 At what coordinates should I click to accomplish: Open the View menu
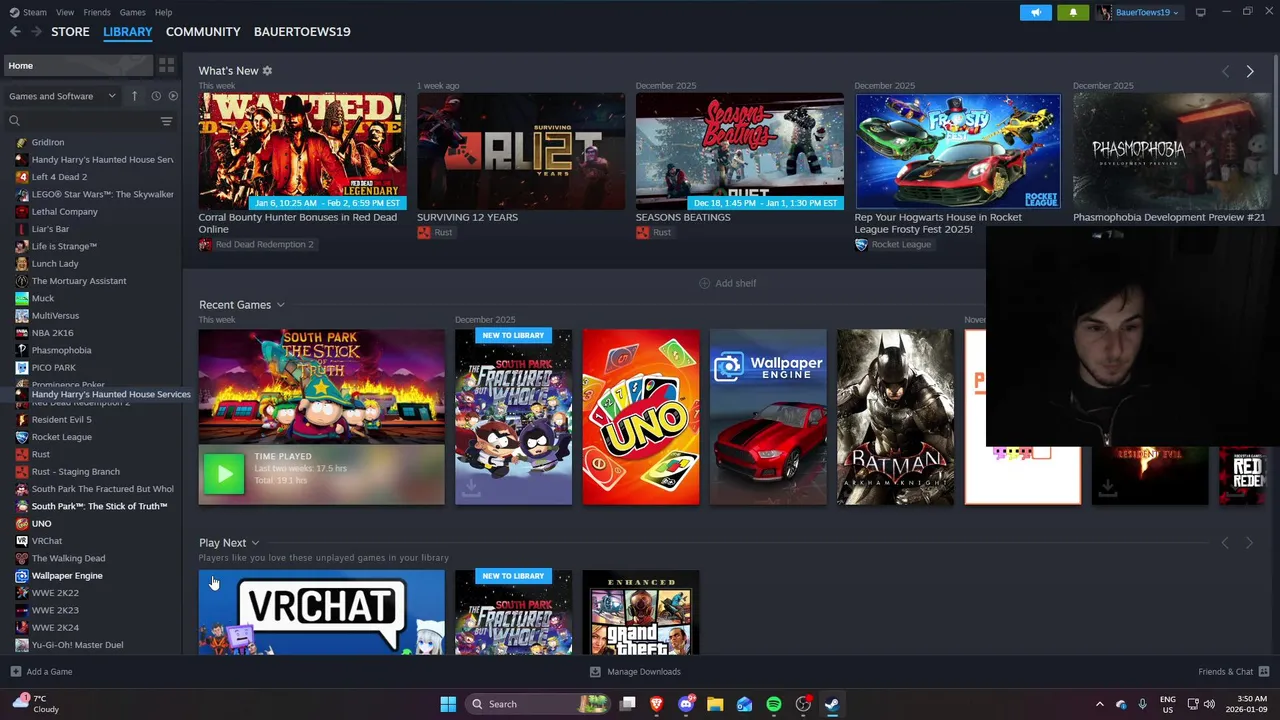tap(65, 12)
